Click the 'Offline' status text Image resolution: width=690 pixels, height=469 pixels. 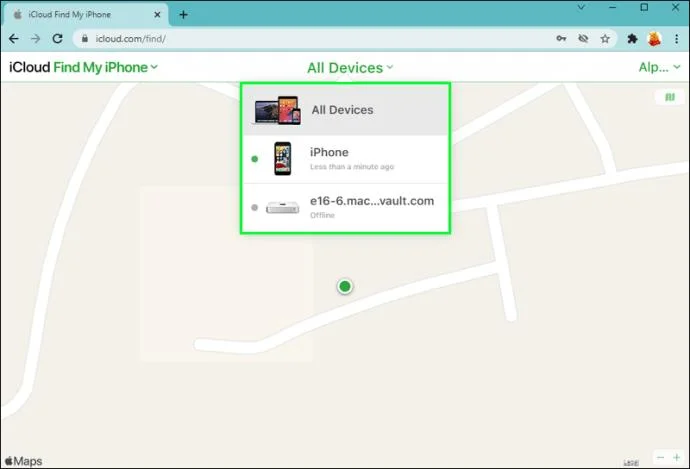pos(322,215)
